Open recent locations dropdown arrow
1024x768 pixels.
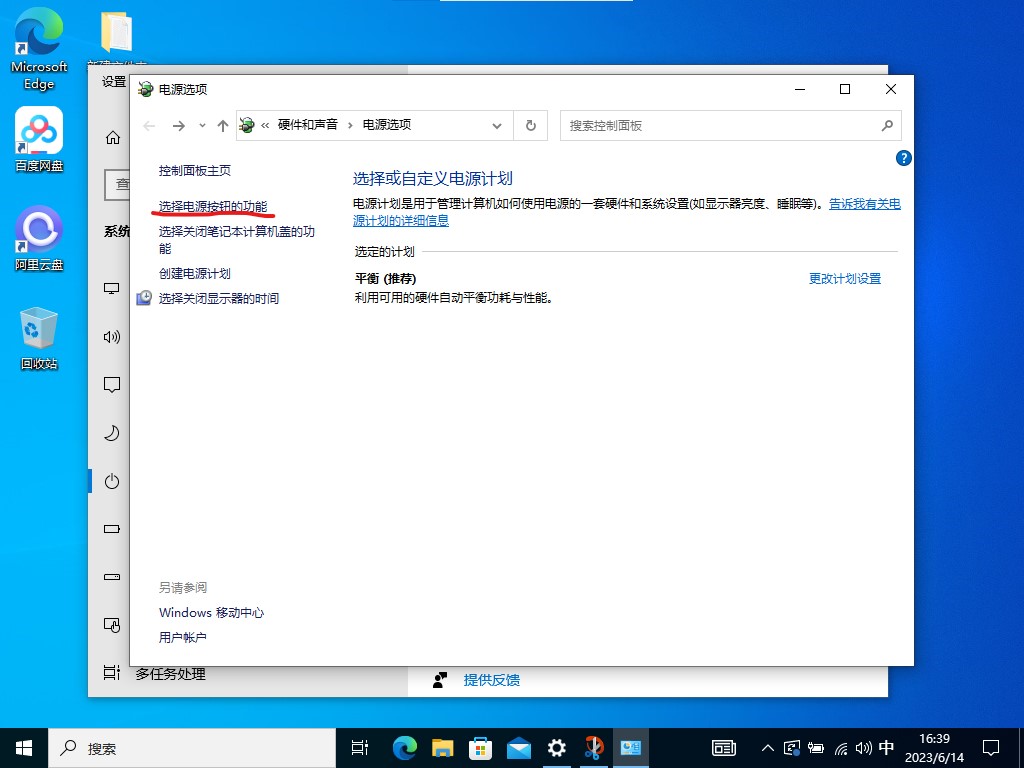(202, 125)
